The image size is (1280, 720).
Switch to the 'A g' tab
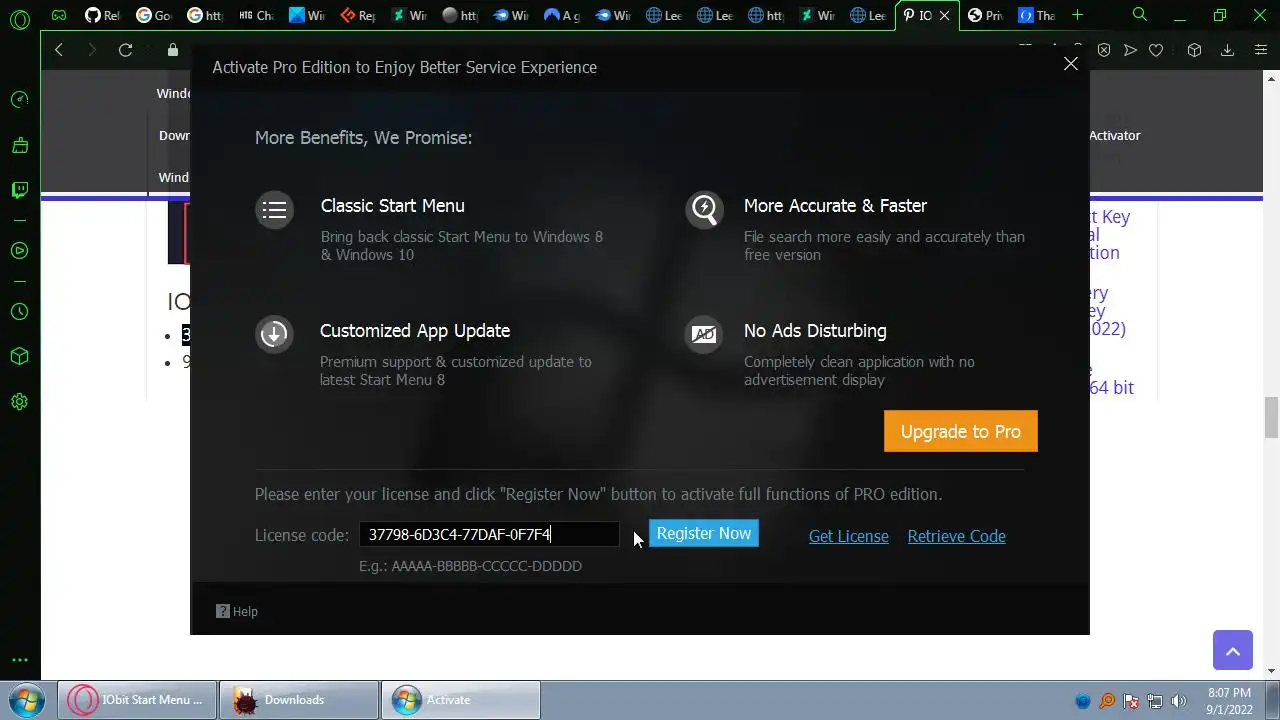562,15
